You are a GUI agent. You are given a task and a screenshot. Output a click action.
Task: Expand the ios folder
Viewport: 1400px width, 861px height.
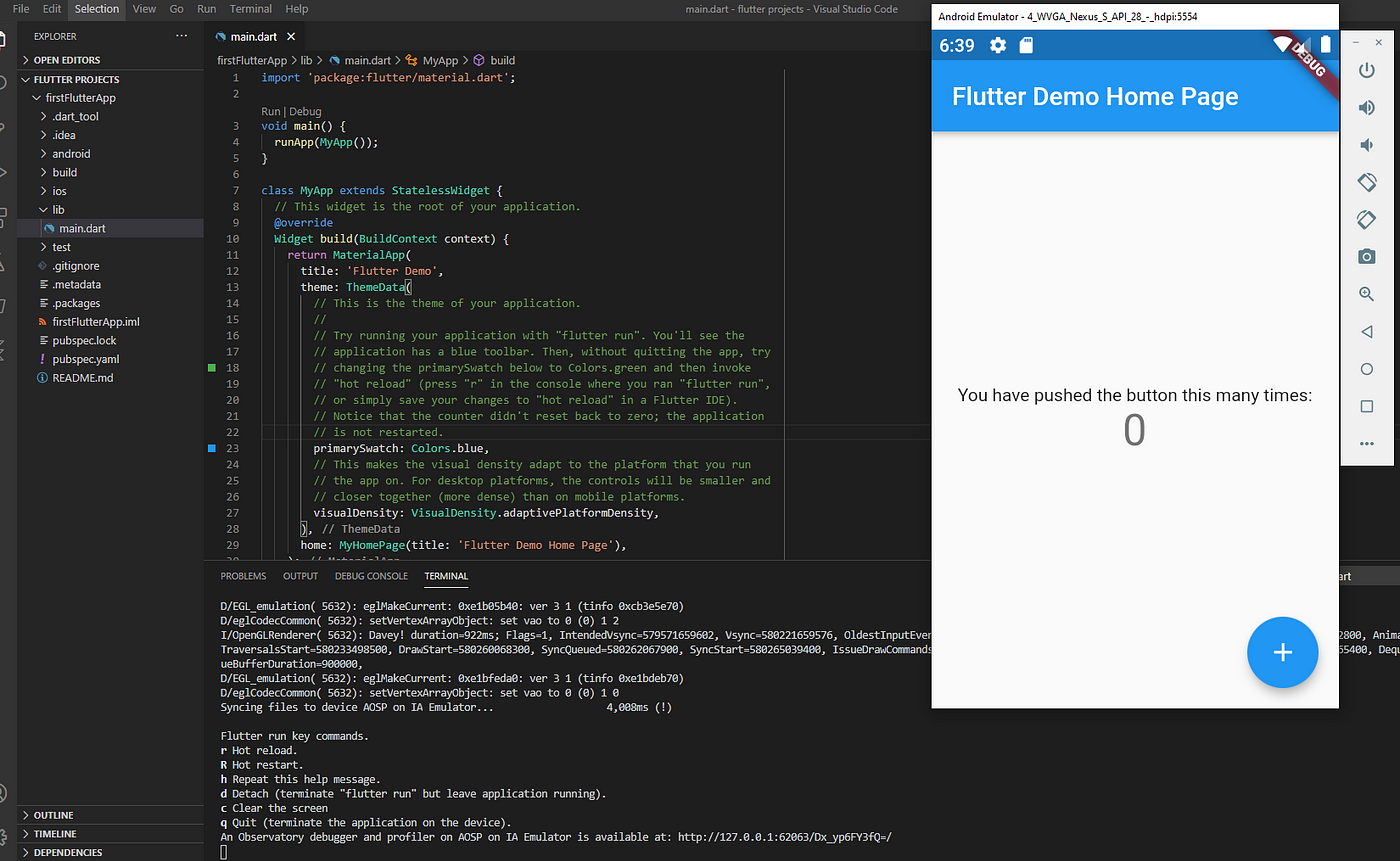point(110,191)
